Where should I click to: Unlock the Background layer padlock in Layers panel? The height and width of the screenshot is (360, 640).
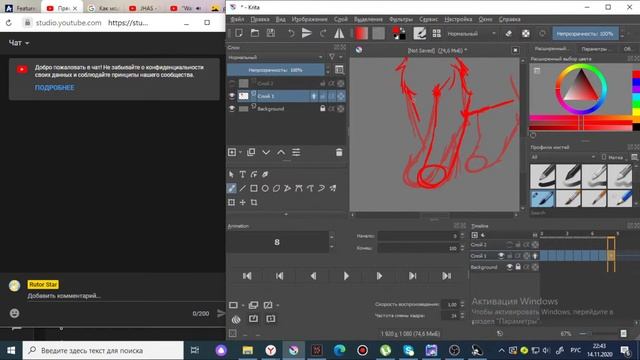[322, 109]
